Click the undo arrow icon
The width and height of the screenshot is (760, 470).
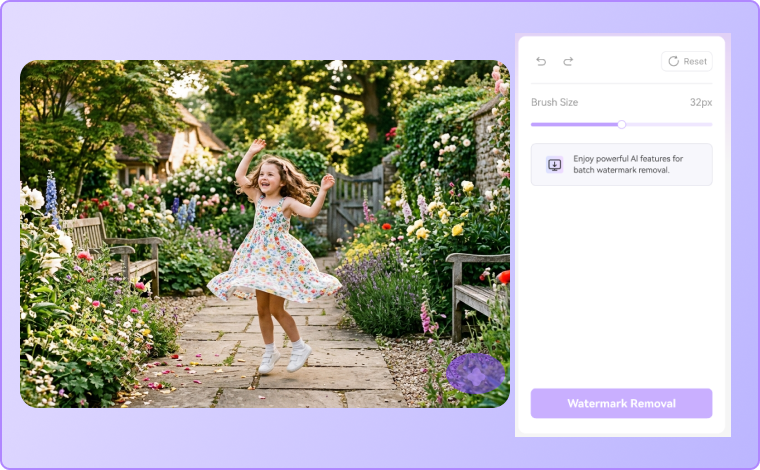541,62
